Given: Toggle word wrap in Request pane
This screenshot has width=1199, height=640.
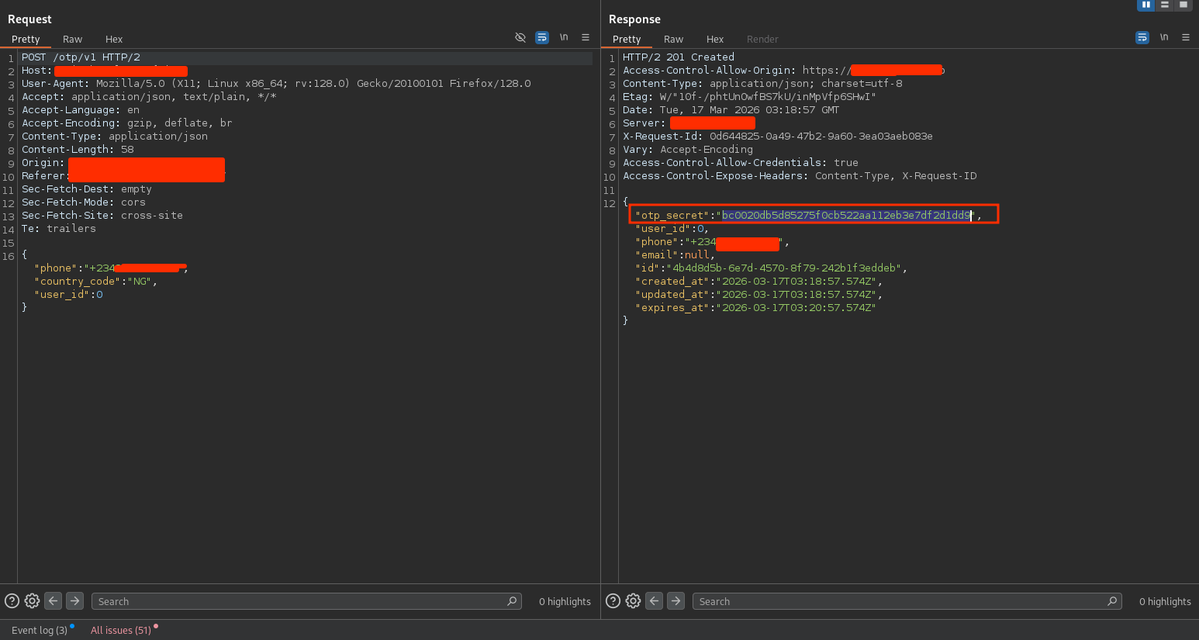Looking at the screenshot, I should 542,37.
